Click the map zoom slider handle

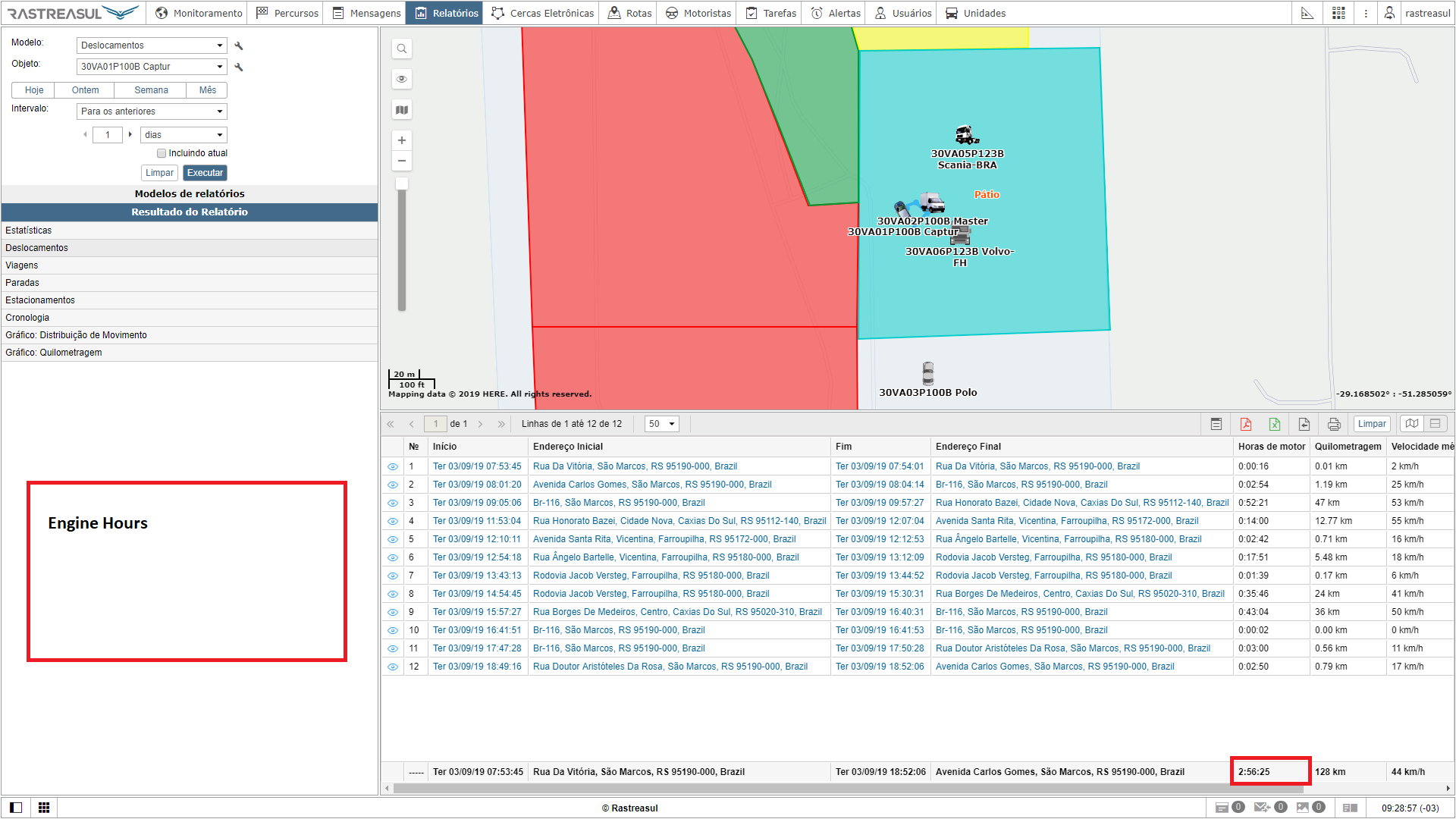click(x=402, y=184)
